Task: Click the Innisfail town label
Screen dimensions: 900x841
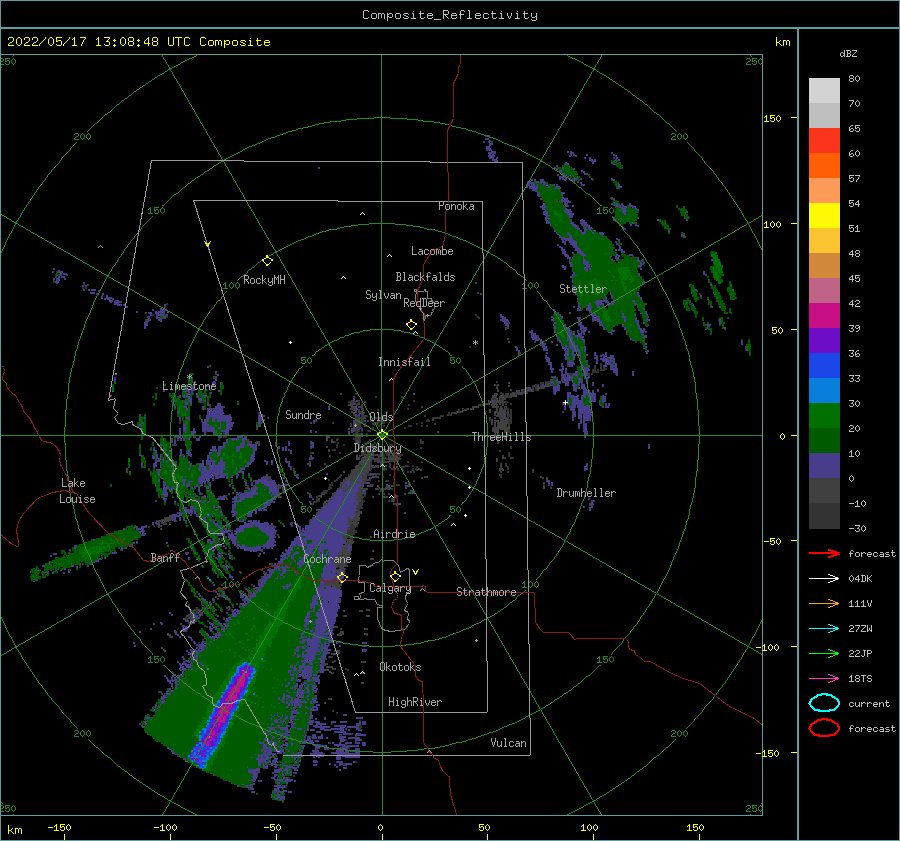Action: [x=404, y=362]
